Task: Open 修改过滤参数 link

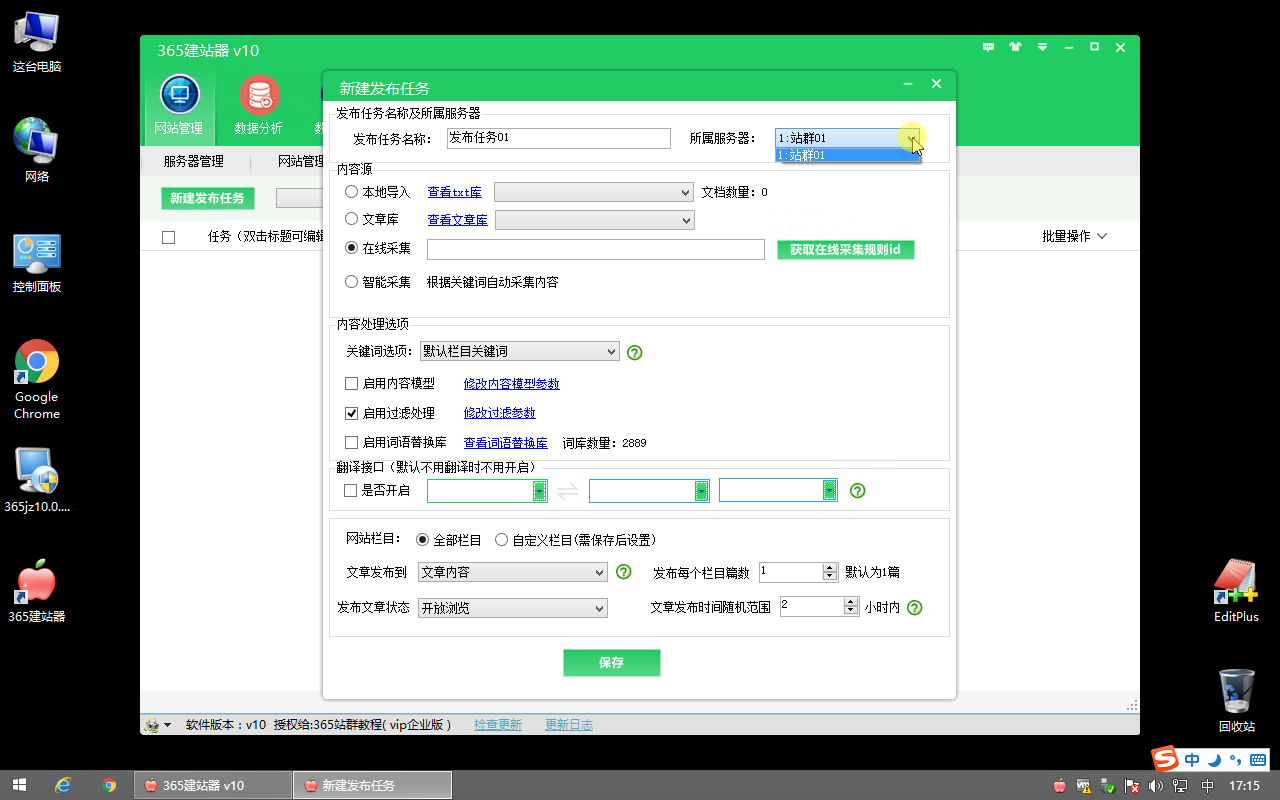Action: point(500,413)
